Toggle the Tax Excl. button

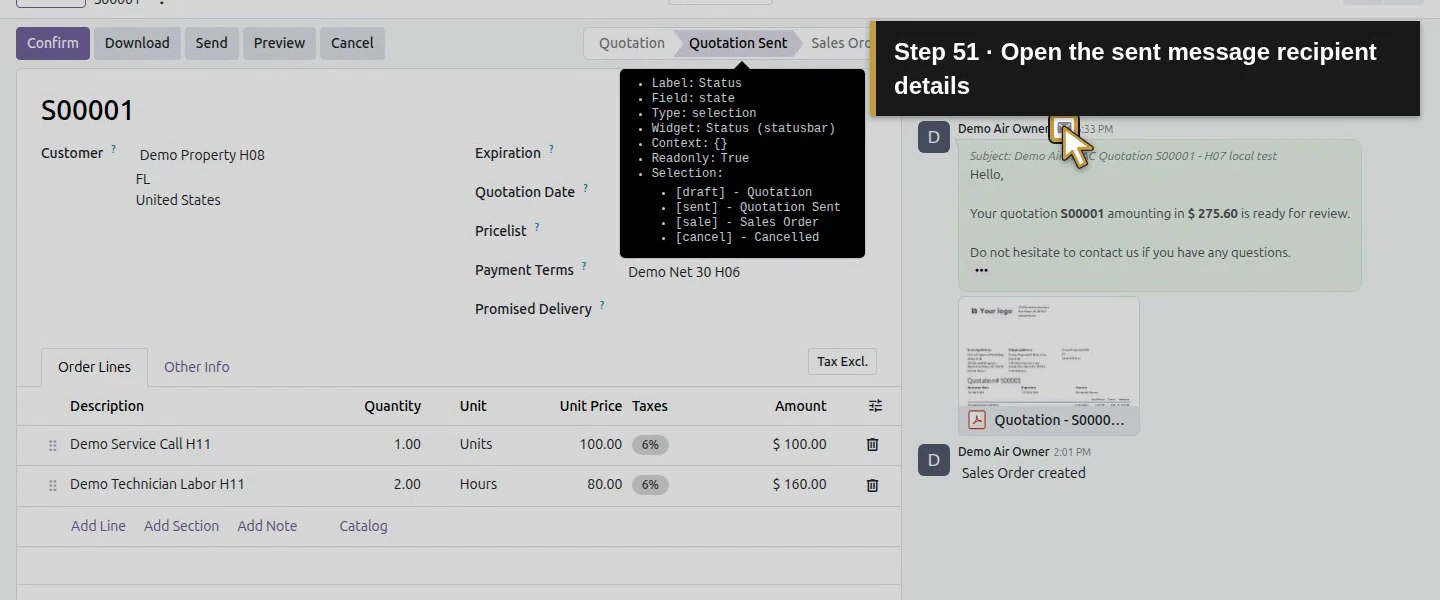point(842,361)
